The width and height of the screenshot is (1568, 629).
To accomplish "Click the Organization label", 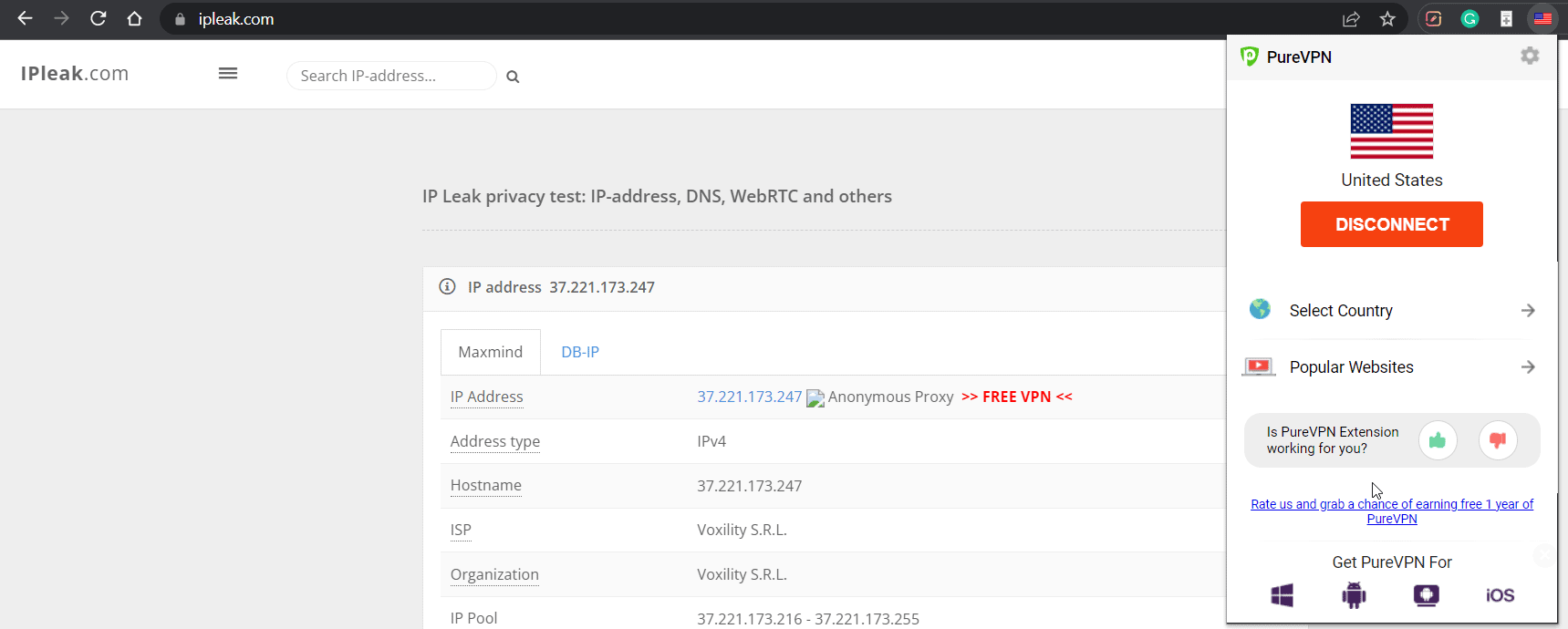I will [x=494, y=574].
